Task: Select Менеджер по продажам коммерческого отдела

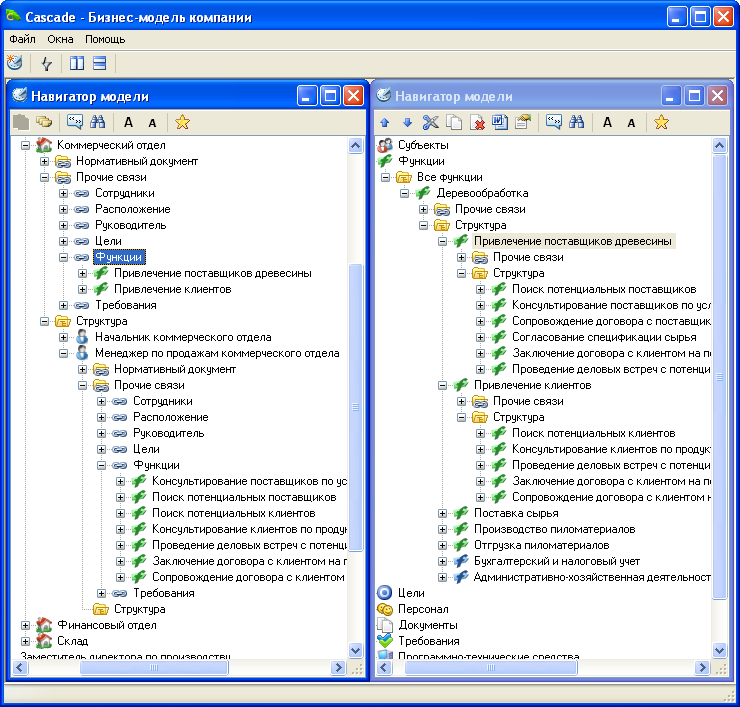Action: click(217, 353)
